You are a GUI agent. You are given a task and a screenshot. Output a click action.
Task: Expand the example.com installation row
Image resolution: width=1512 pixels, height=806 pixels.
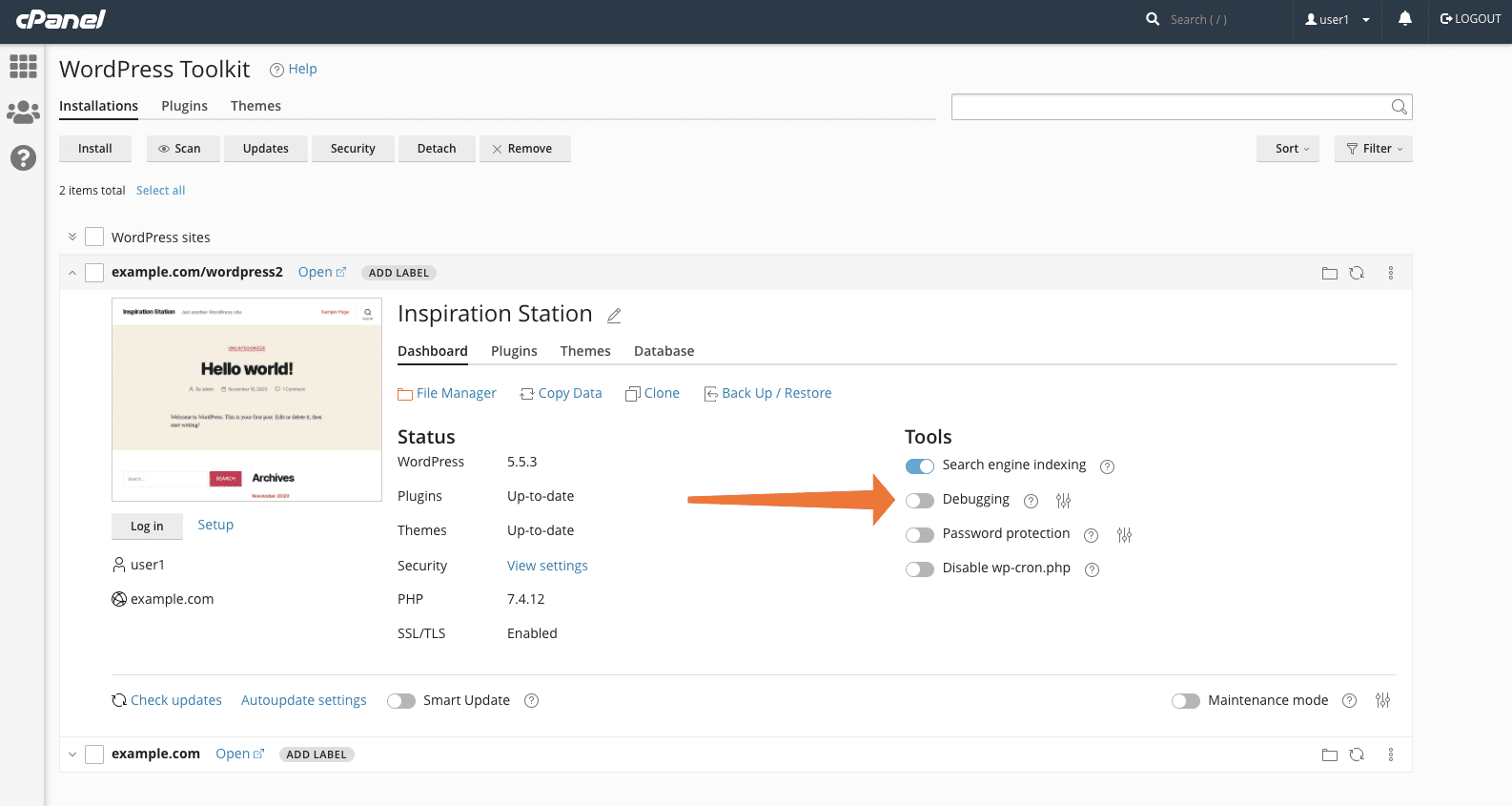[x=72, y=754]
